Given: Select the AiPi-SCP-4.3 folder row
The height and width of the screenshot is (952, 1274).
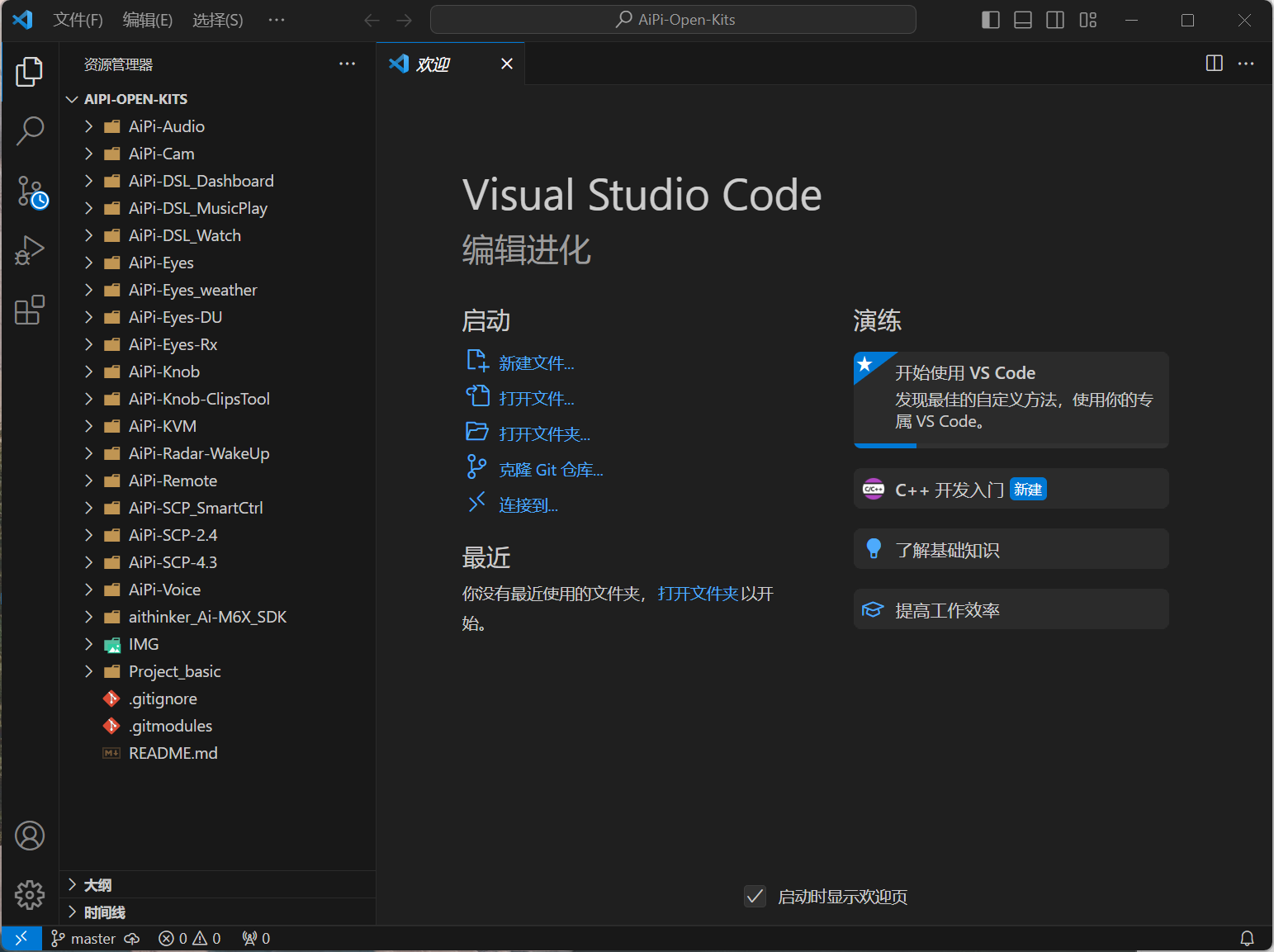Looking at the screenshot, I should [x=218, y=562].
